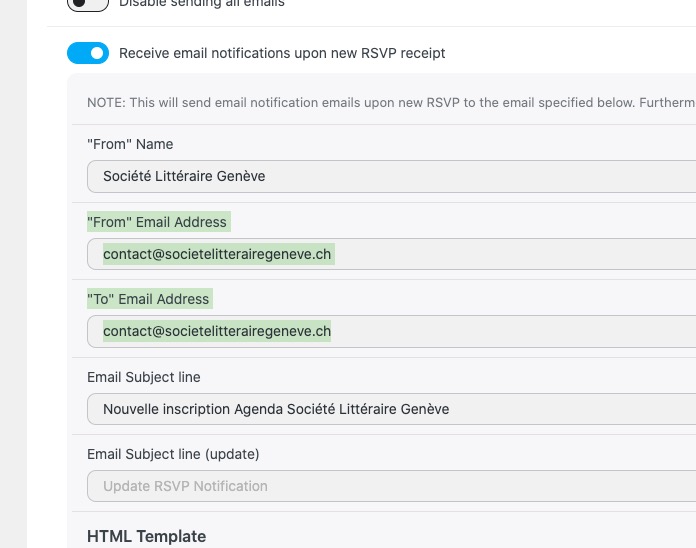Click the highlighted "From" Email Address label
The height and width of the screenshot is (548, 696).
(157, 222)
